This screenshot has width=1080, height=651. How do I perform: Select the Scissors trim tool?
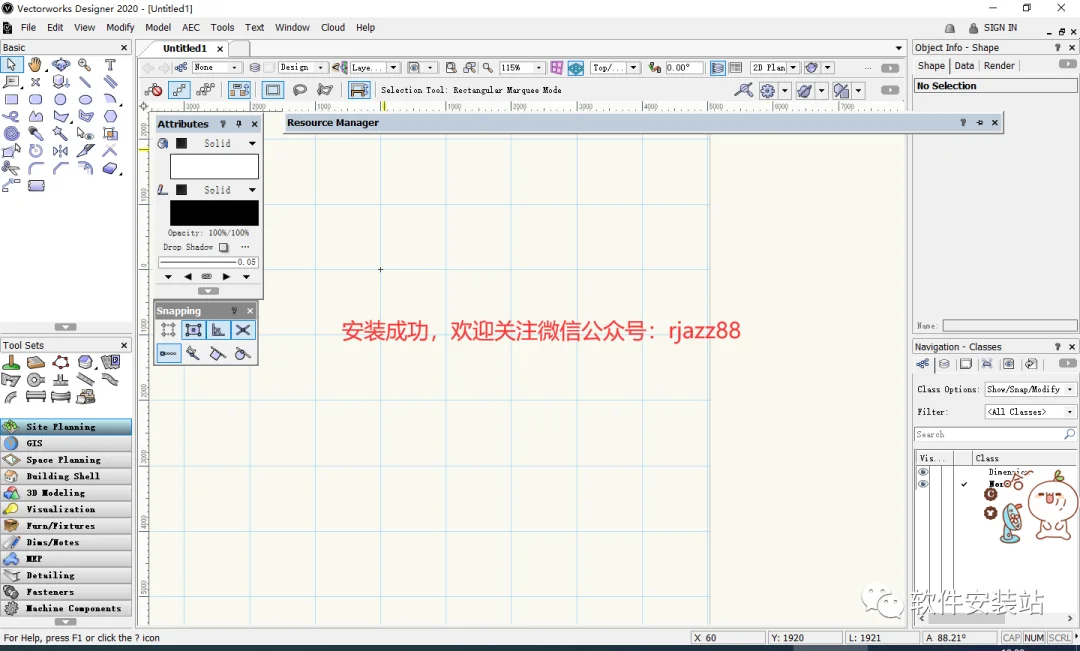11,168
